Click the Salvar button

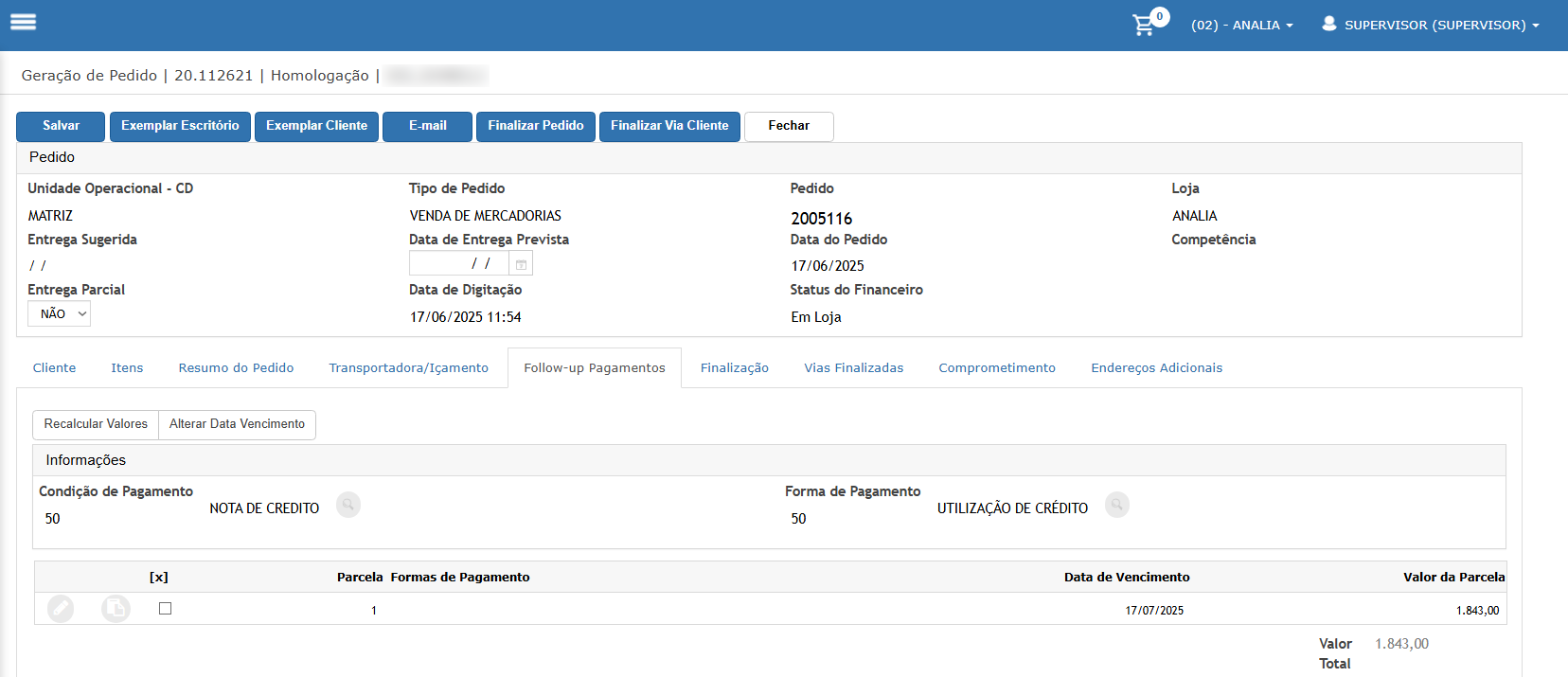coord(62,126)
